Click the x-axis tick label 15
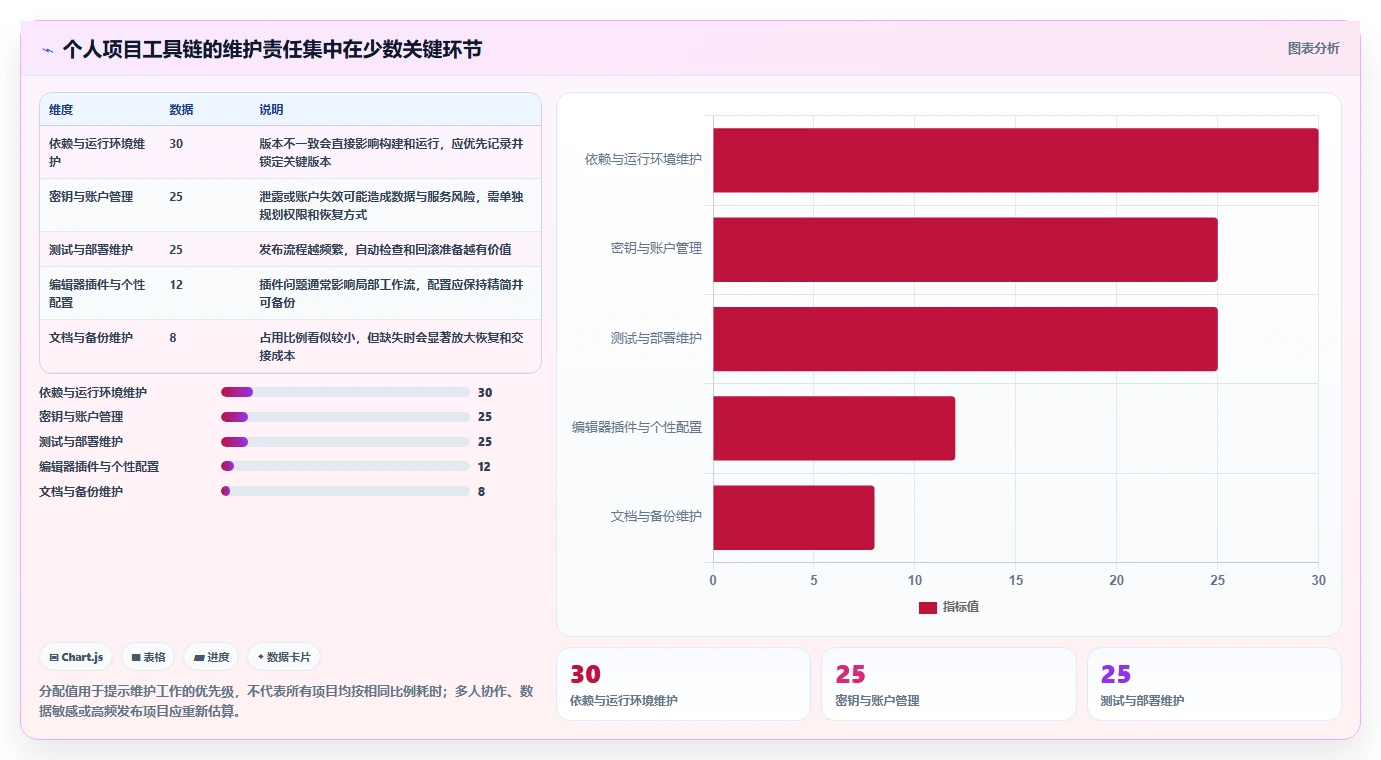The width and height of the screenshot is (1381, 760). pyautogui.click(x=1015, y=580)
